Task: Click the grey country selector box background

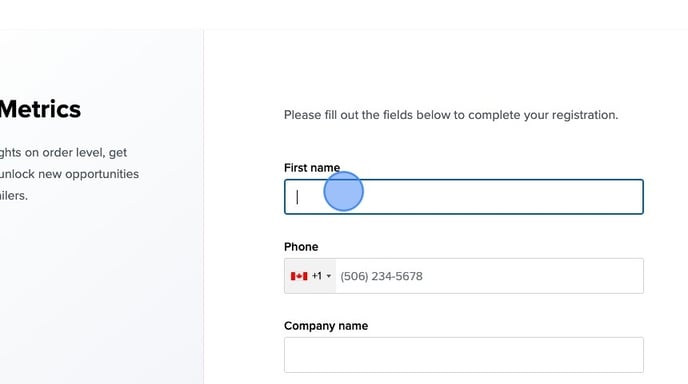Action: tap(310, 276)
